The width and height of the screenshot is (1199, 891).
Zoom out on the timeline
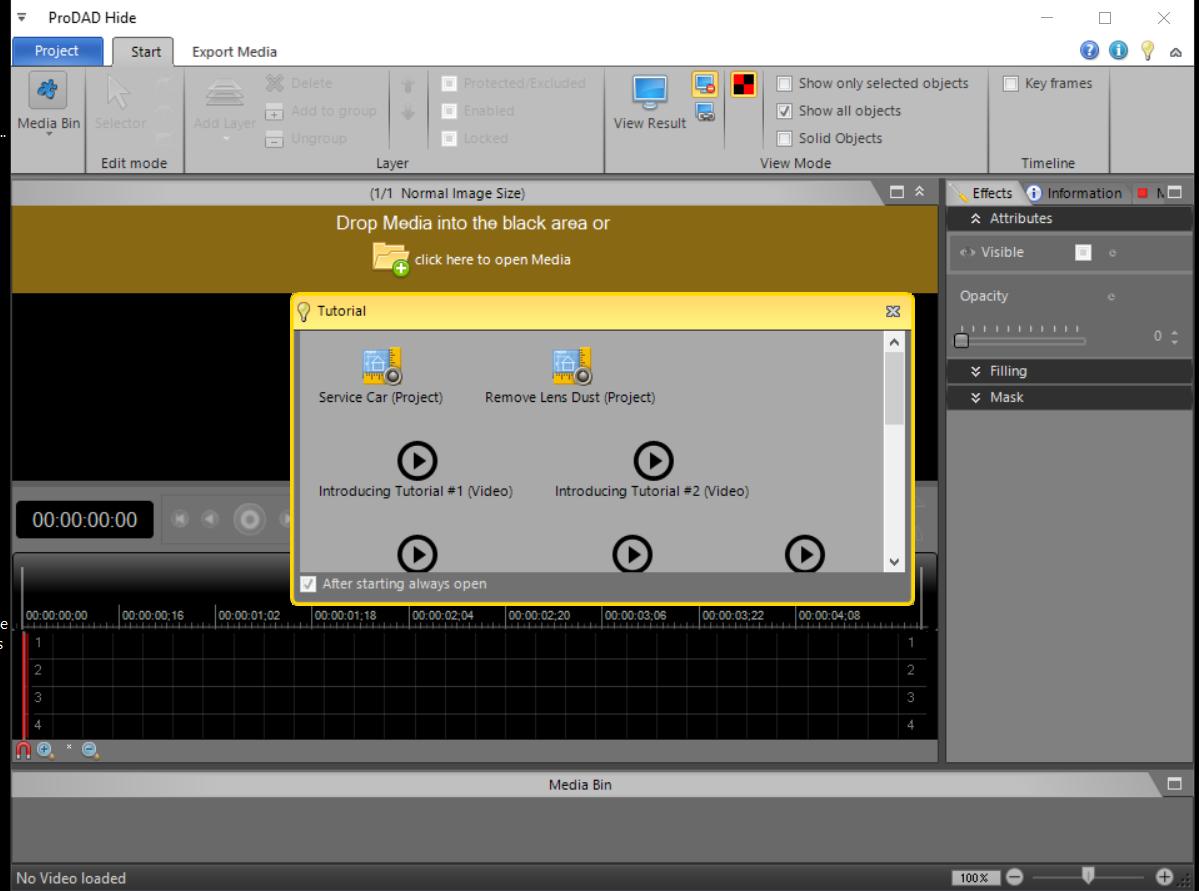[x=89, y=750]
